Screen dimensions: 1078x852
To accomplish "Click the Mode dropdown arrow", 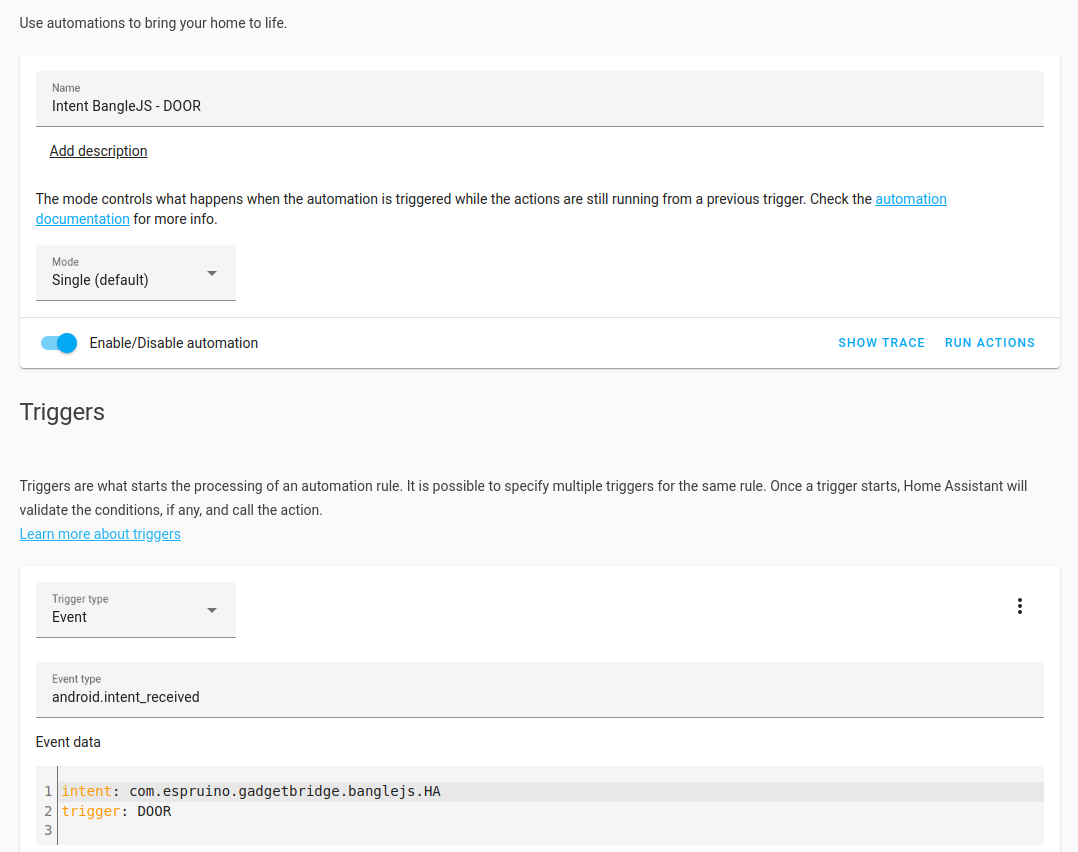I will click(x=211, y=274).
